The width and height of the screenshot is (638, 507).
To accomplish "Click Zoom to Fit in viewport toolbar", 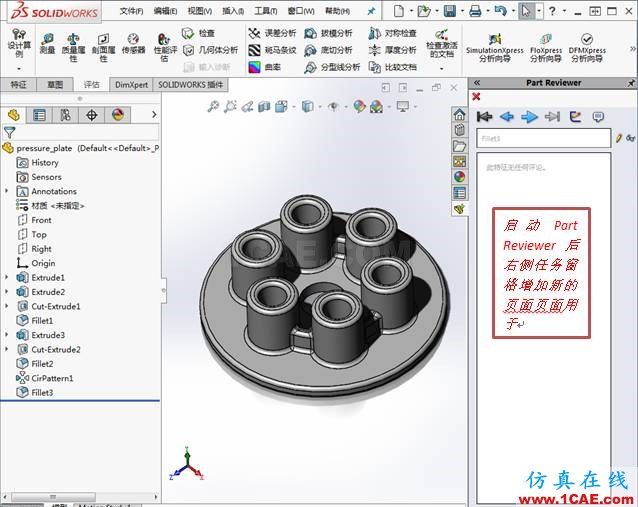I will [213, 107].
